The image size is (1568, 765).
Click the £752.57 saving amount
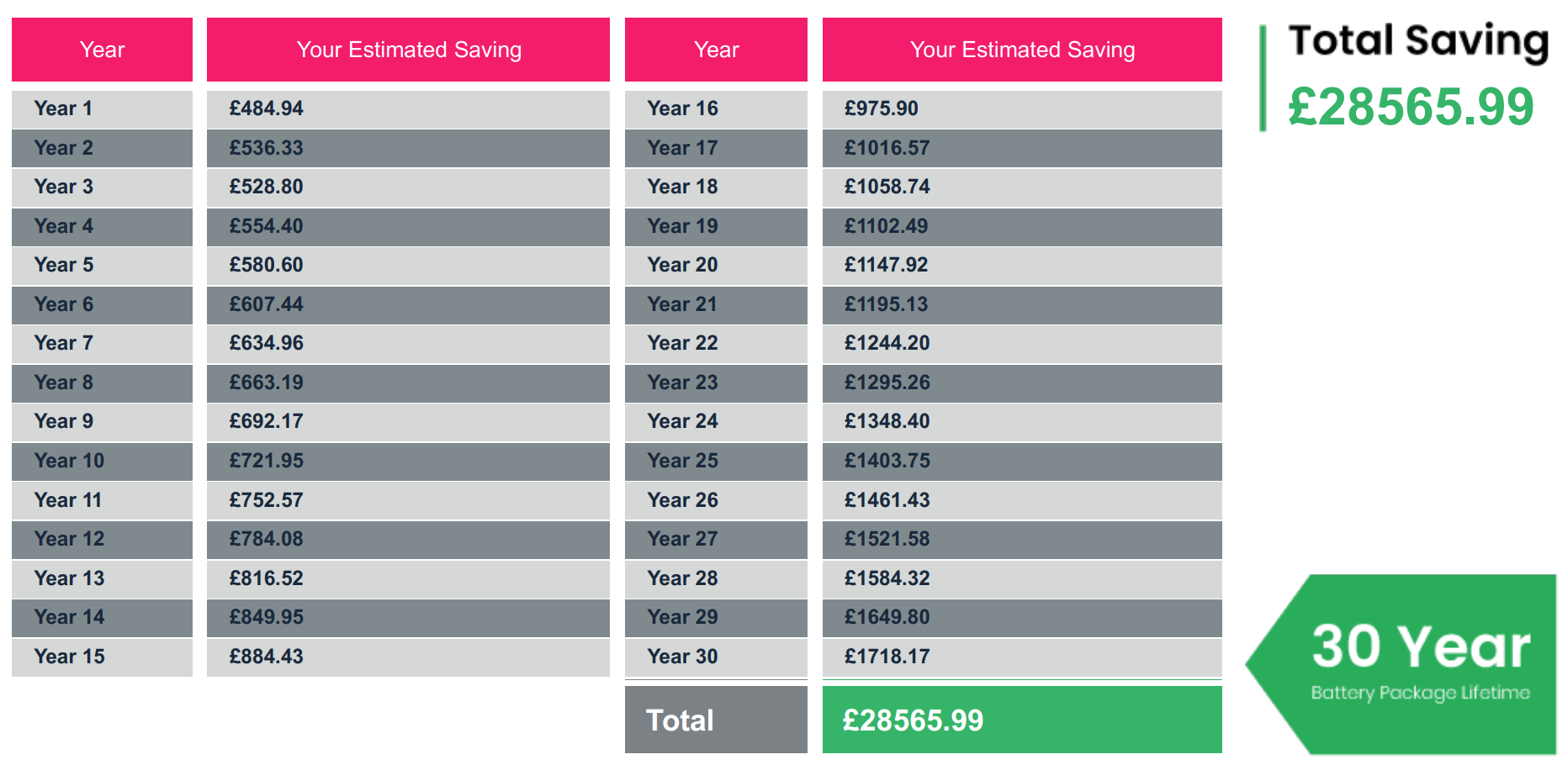point(266,500)
